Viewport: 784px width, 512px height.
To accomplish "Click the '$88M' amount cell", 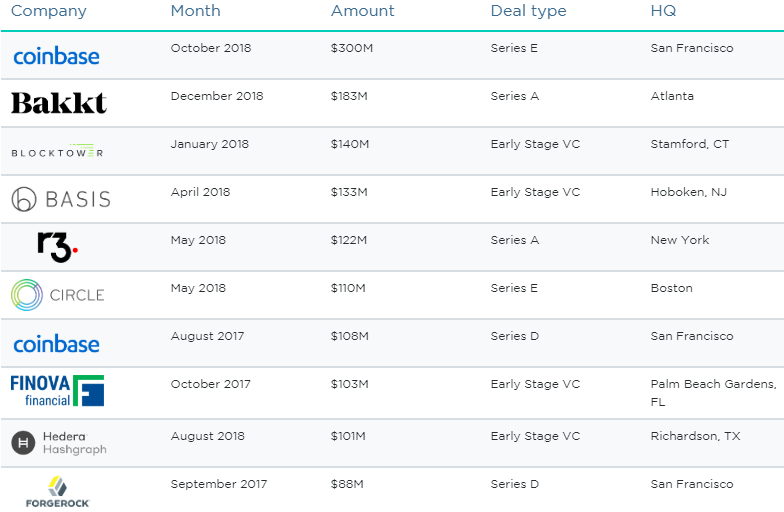I will tap(347, 484).
